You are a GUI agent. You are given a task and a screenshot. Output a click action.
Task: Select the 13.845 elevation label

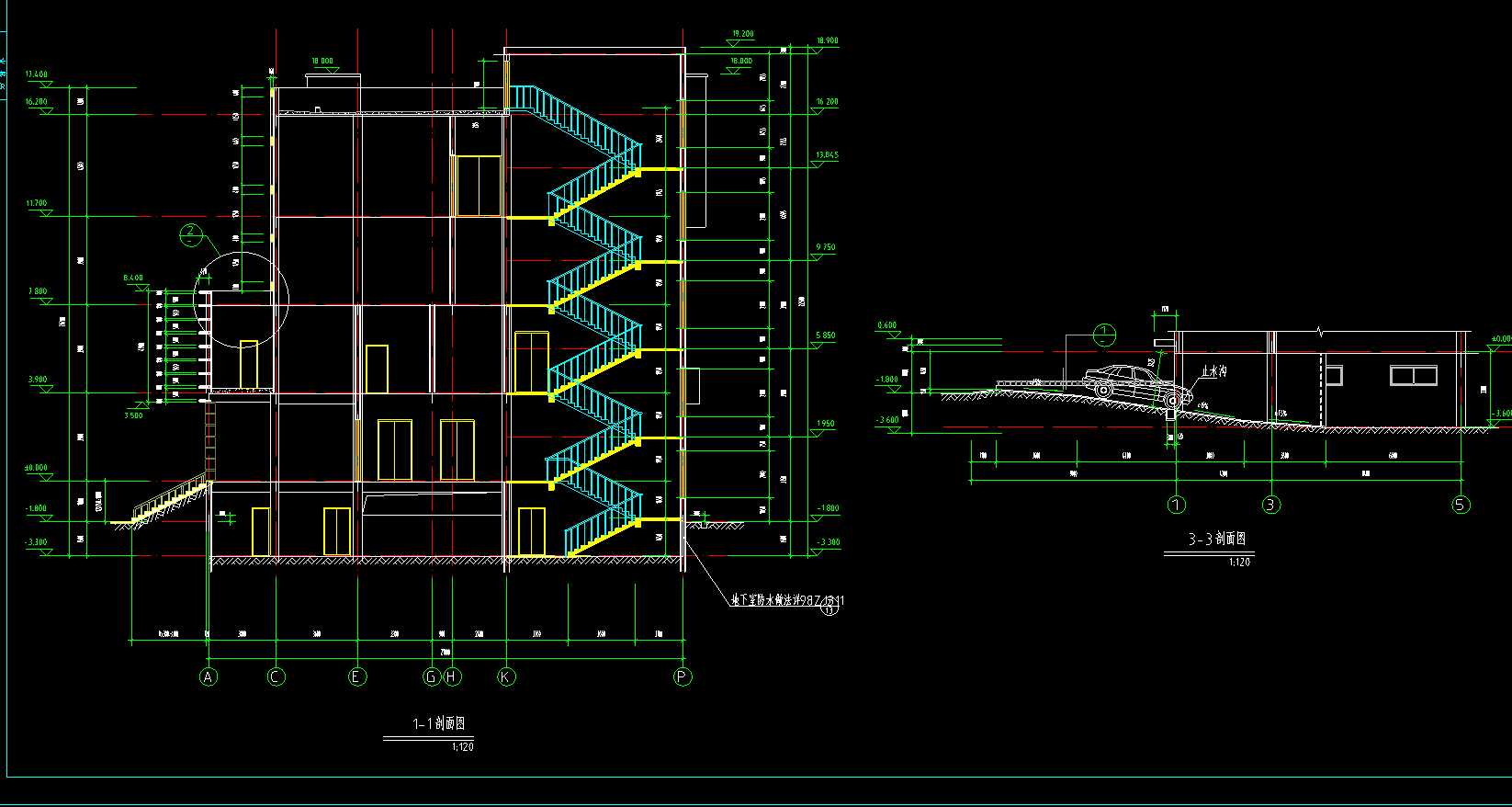tap(826, 155)
